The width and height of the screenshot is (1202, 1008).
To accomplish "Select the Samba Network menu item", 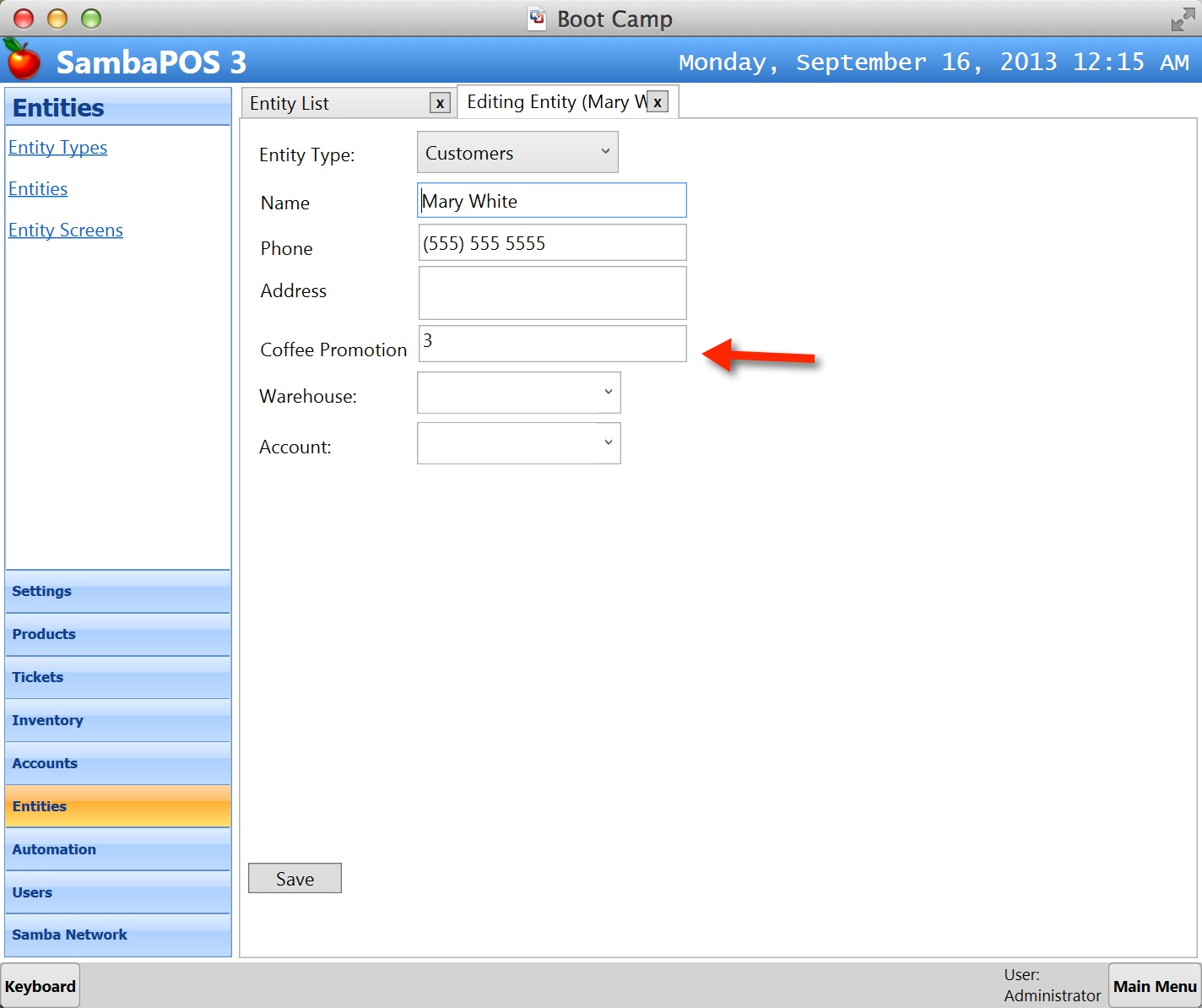I will click(118, 935).
